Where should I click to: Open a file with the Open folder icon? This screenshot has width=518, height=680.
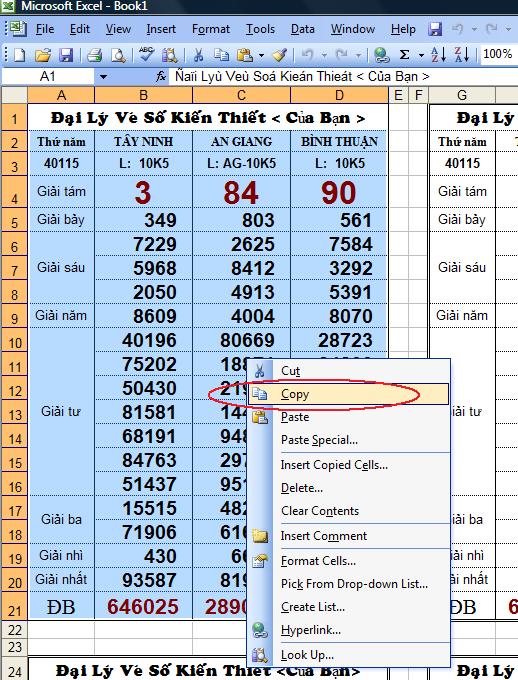tap(43, 55)
